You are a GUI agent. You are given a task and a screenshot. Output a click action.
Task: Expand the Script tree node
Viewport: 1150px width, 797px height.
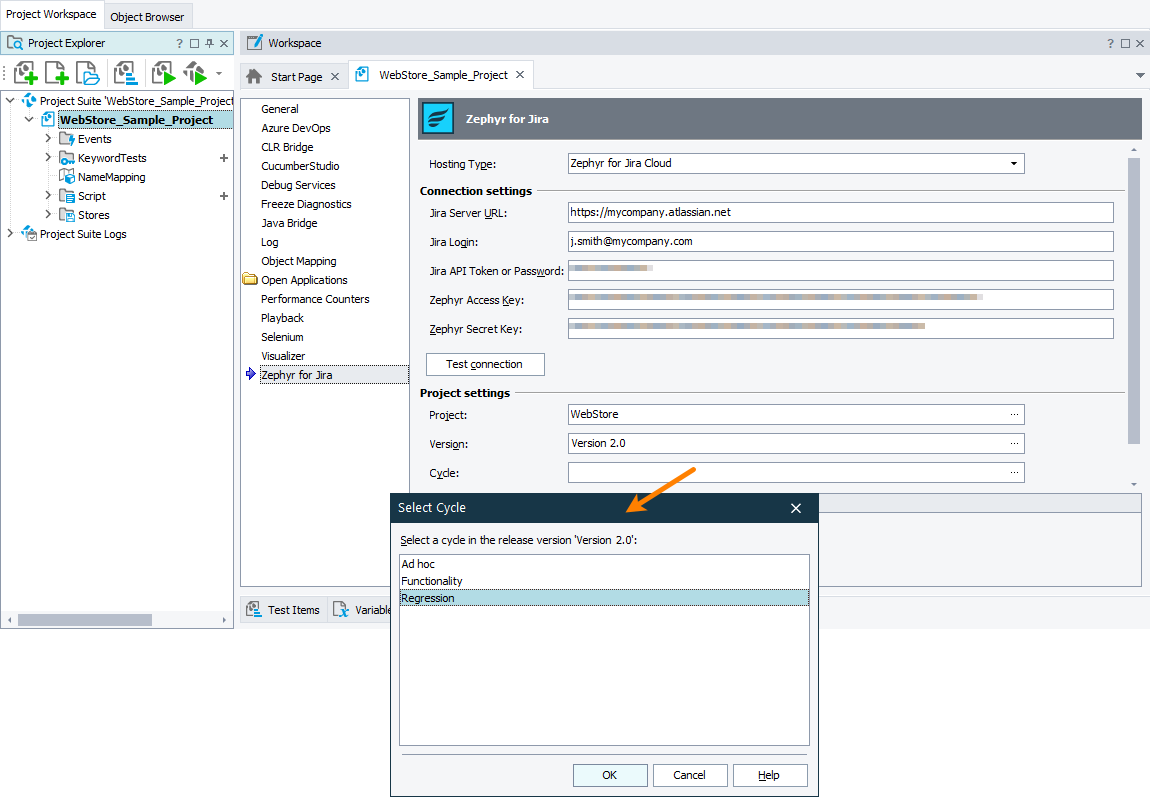48,195
